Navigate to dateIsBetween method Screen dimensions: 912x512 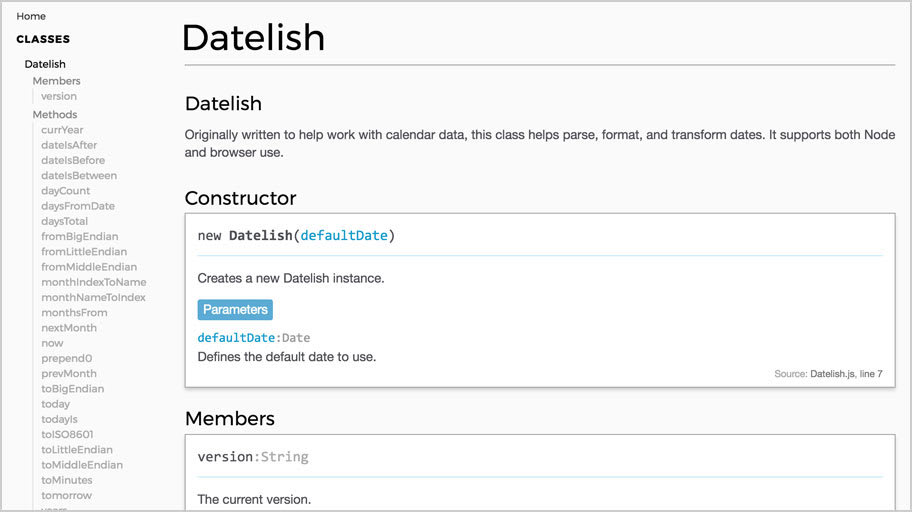coord(79,175)
